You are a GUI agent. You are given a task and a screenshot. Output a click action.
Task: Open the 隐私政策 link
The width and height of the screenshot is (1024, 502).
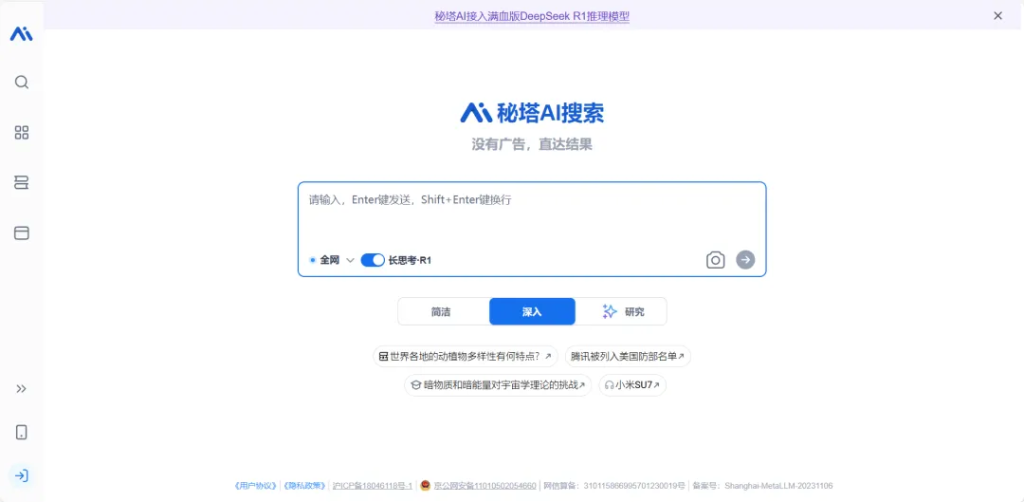coord(304,486)
